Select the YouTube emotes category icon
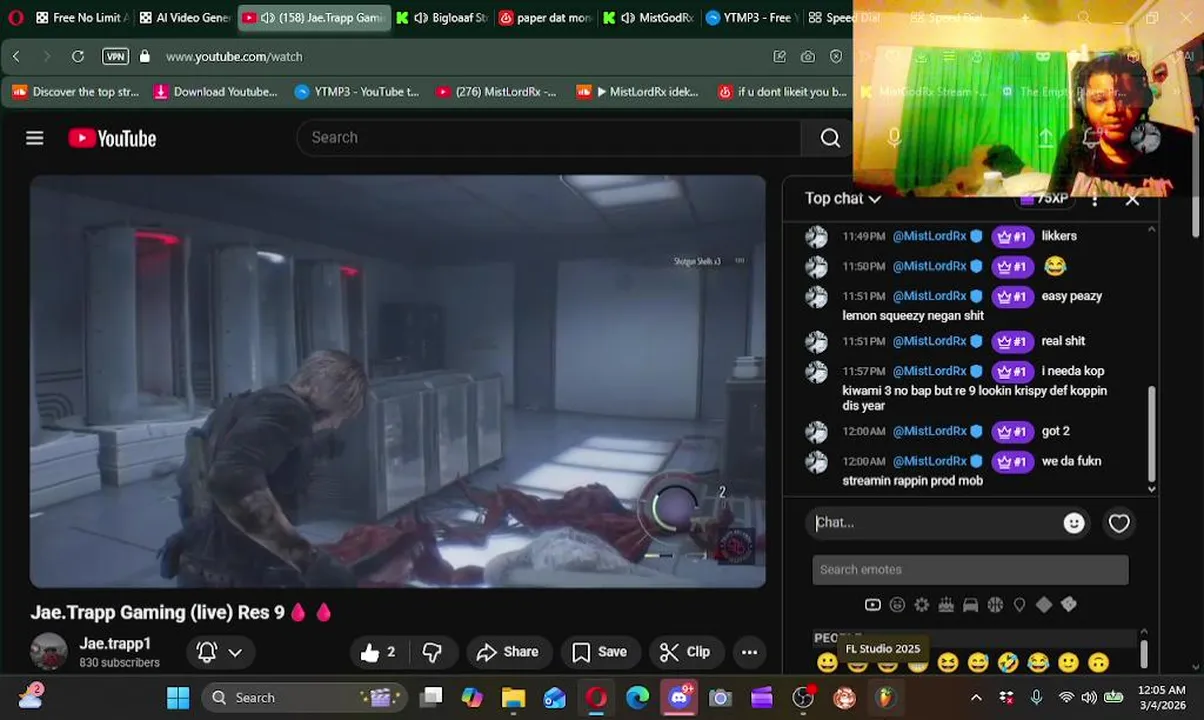The height and width of the screenshot is (720, 1204). tap(872, 605)
